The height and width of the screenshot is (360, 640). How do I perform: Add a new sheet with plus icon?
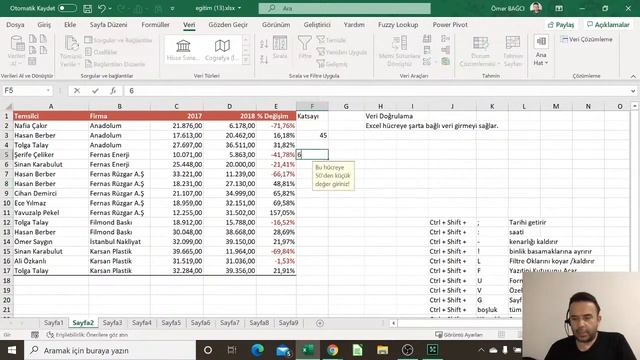[320, 323]
